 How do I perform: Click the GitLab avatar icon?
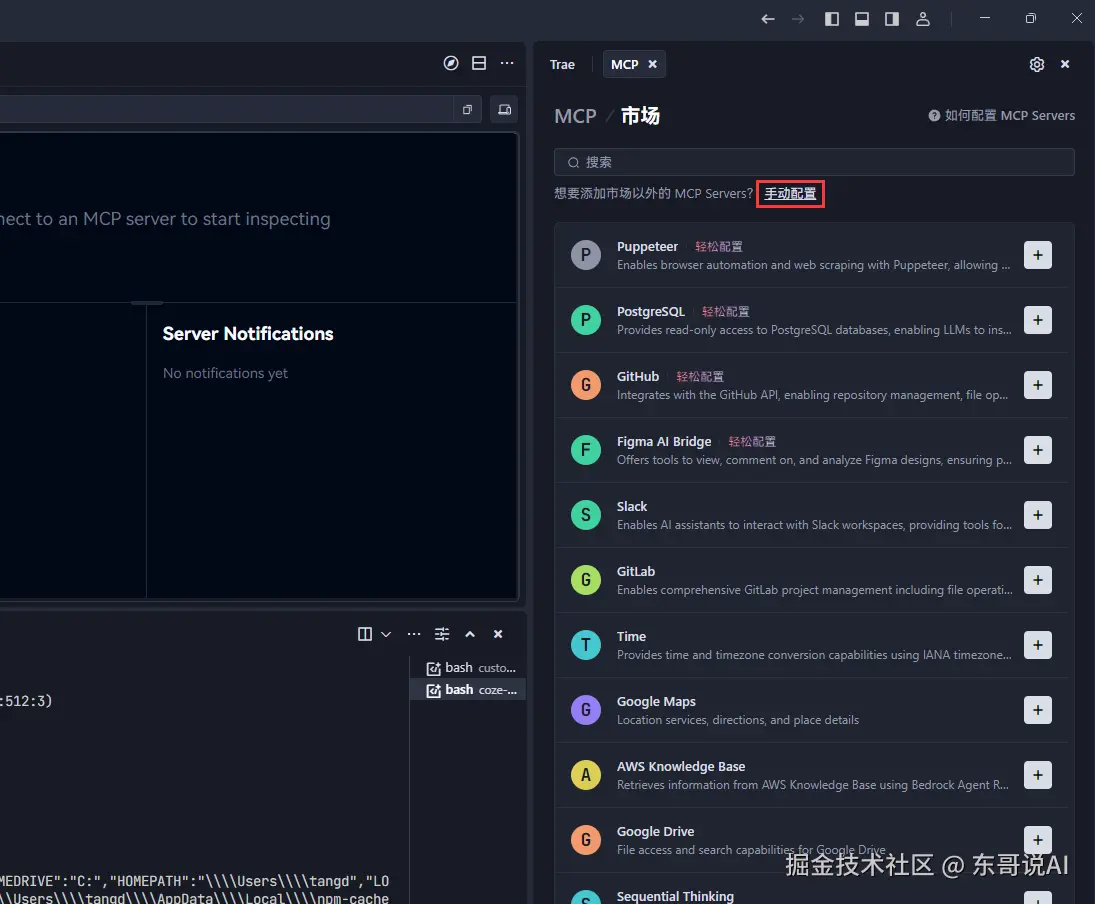coord(586,580)
